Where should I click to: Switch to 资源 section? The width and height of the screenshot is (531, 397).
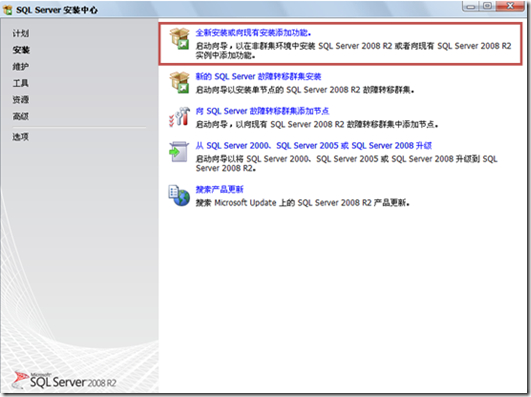coord(21,100)
